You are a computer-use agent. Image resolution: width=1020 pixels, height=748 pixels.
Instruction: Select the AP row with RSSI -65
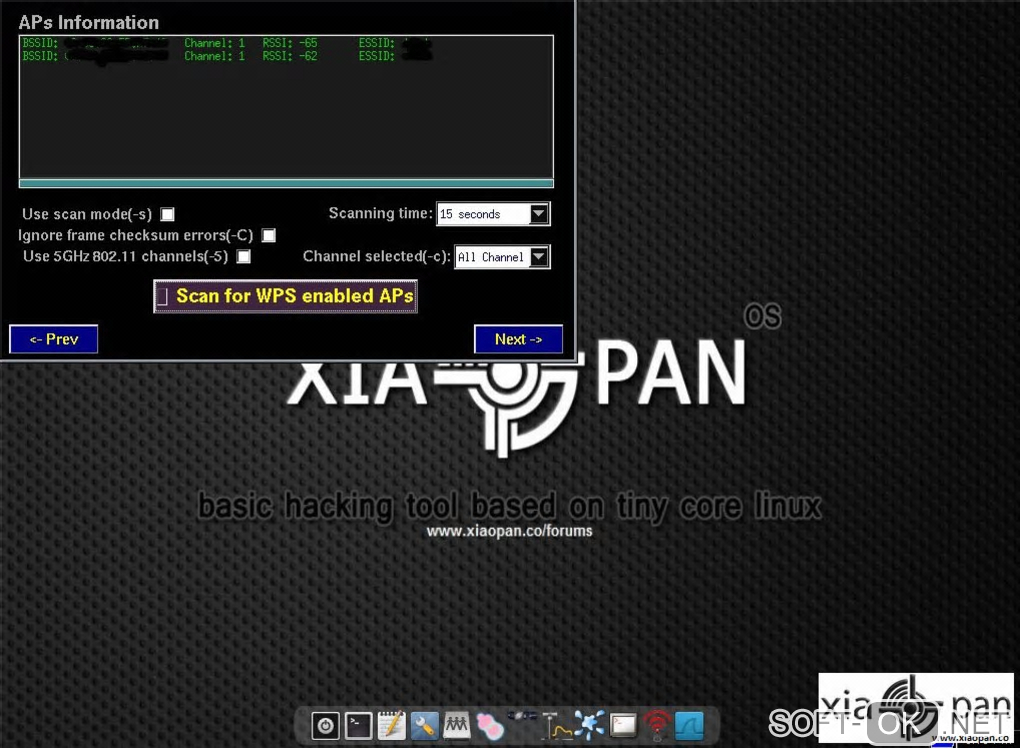coord(286,43)
